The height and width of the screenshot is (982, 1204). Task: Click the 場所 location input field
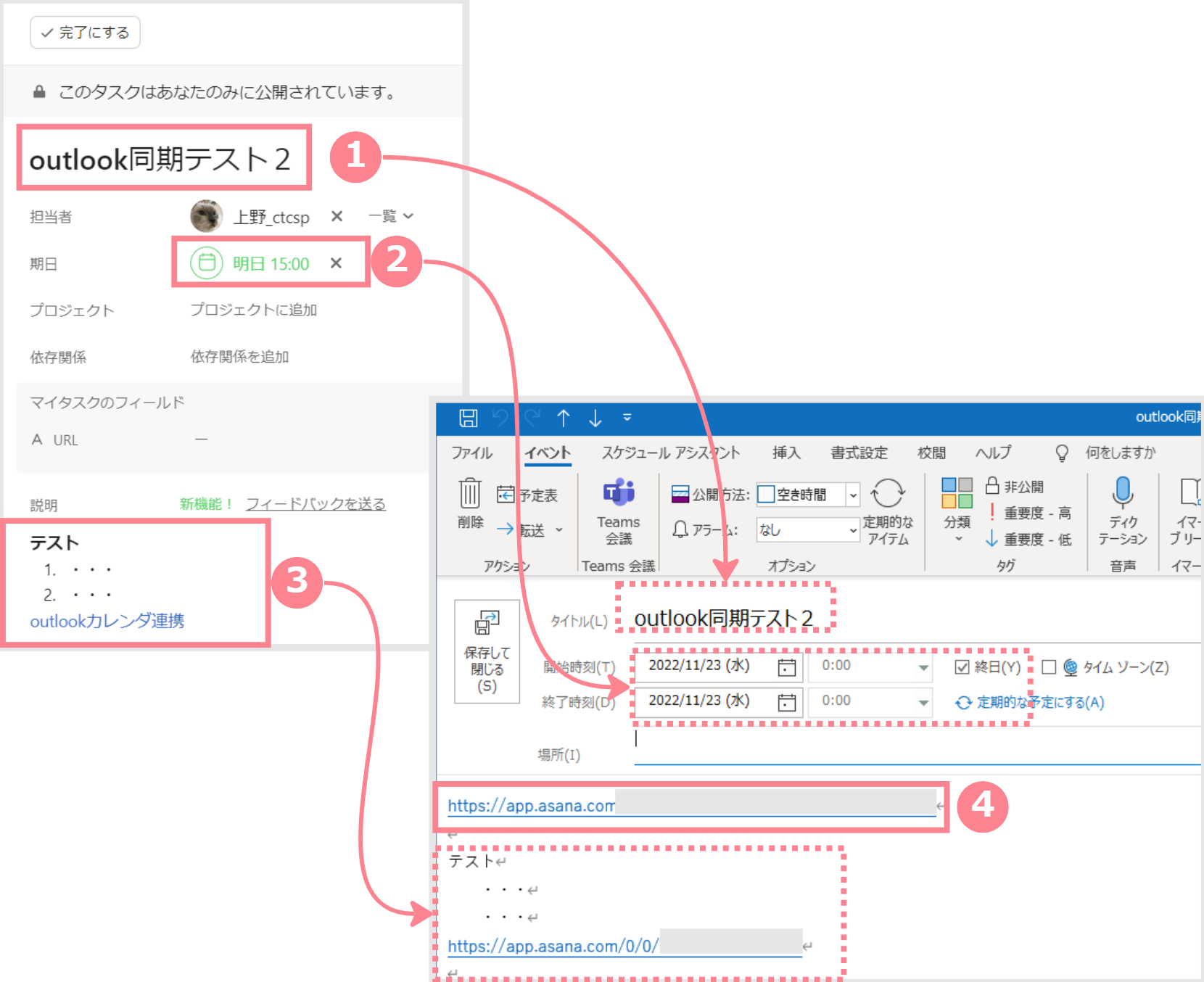(x=918, y=747)
